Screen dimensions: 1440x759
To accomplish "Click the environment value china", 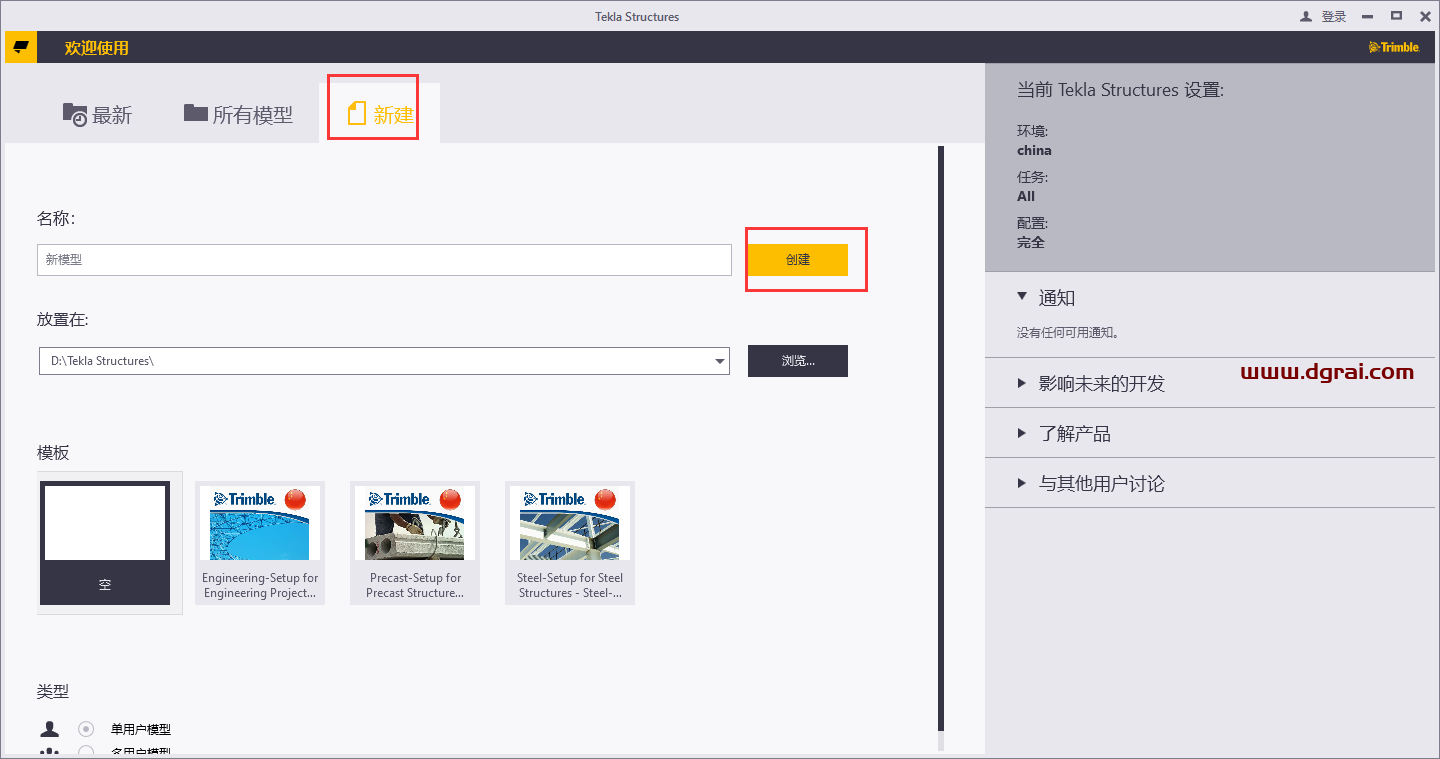I will tap(1034, 151).
